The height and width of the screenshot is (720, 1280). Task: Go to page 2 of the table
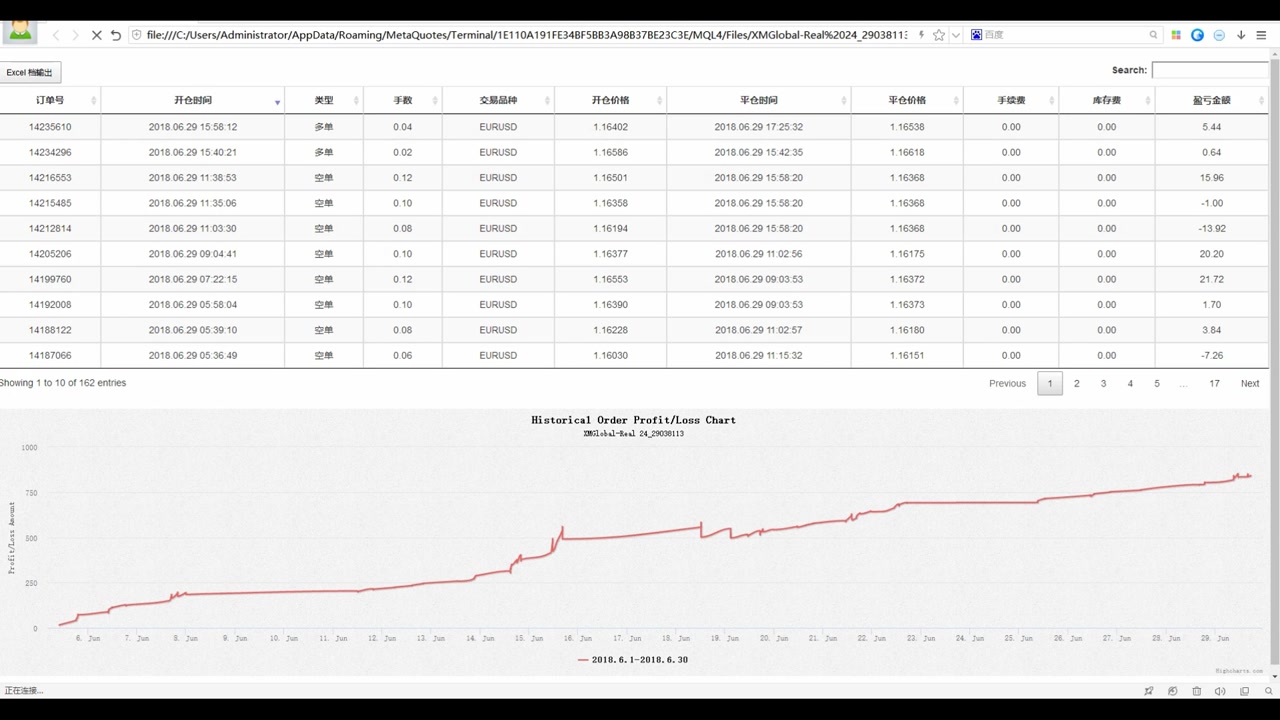tap(1076, 384)
